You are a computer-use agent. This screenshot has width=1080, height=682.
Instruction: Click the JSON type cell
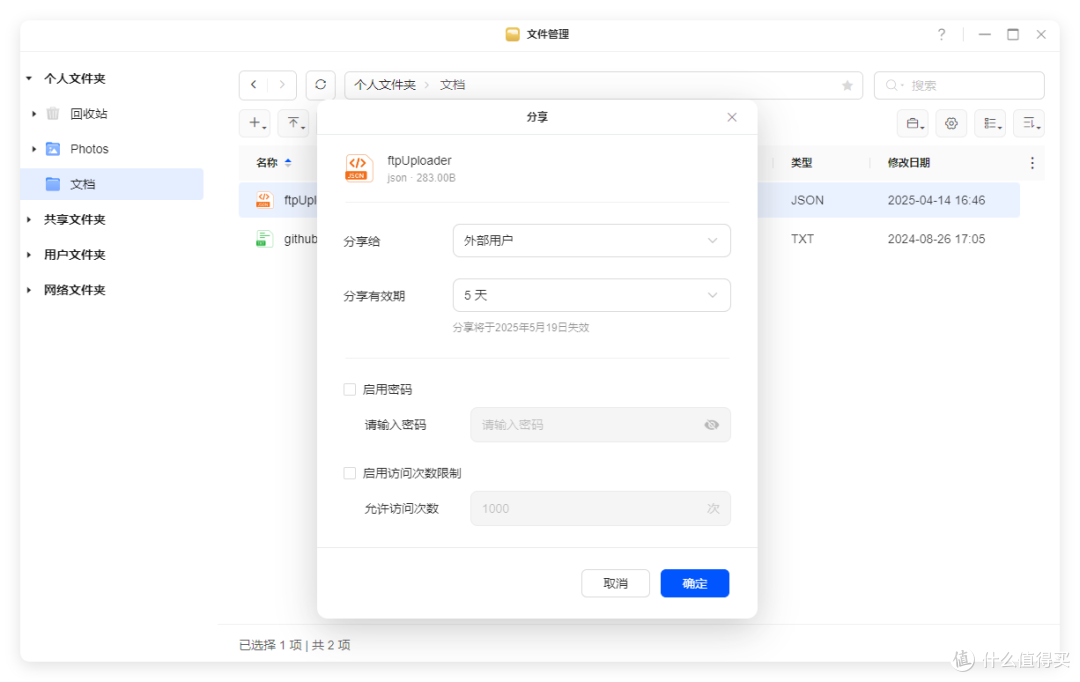(807, 200)
